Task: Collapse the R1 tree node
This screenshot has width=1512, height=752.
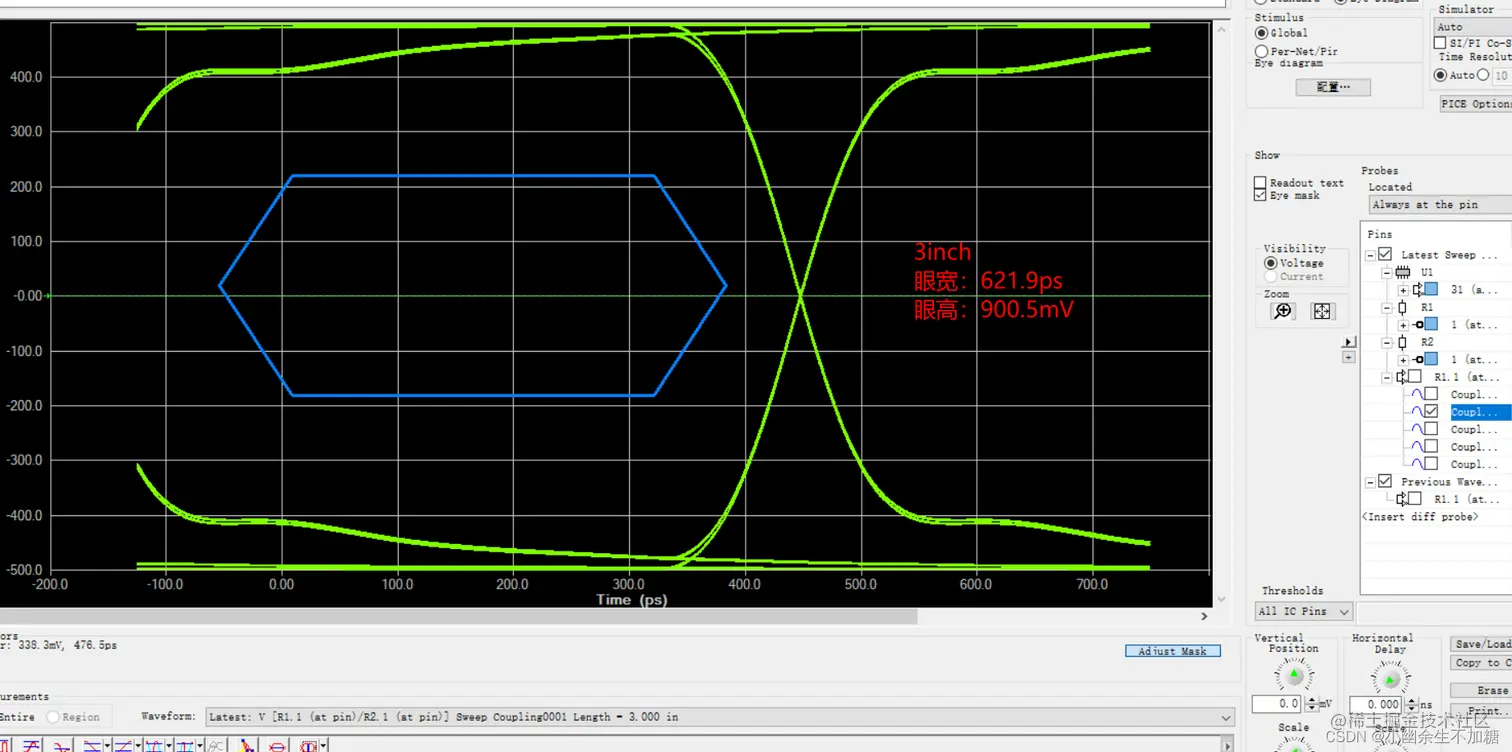Action: pos(1387,307)
